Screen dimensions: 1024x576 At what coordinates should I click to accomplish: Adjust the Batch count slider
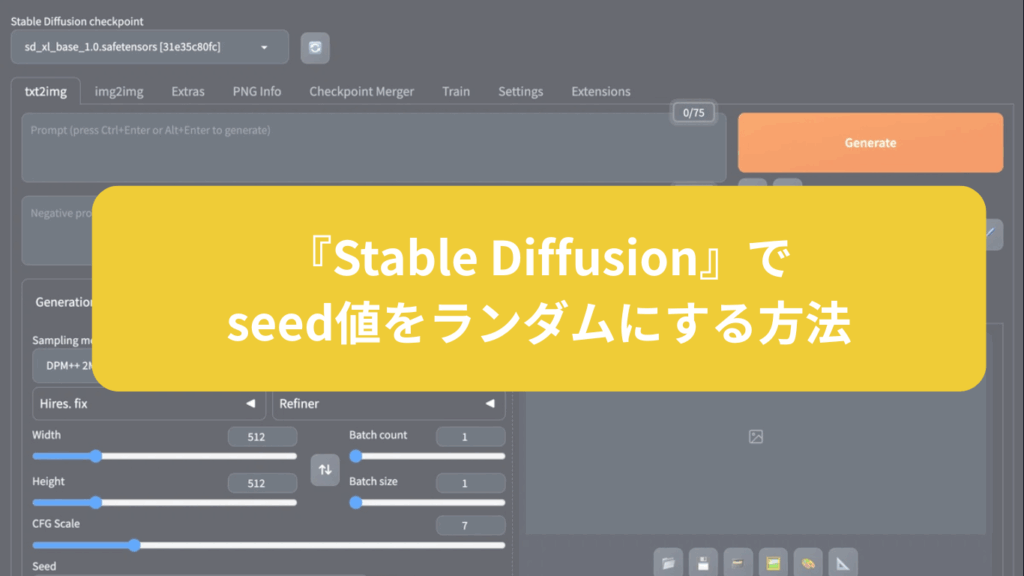[x=427, y=456]
